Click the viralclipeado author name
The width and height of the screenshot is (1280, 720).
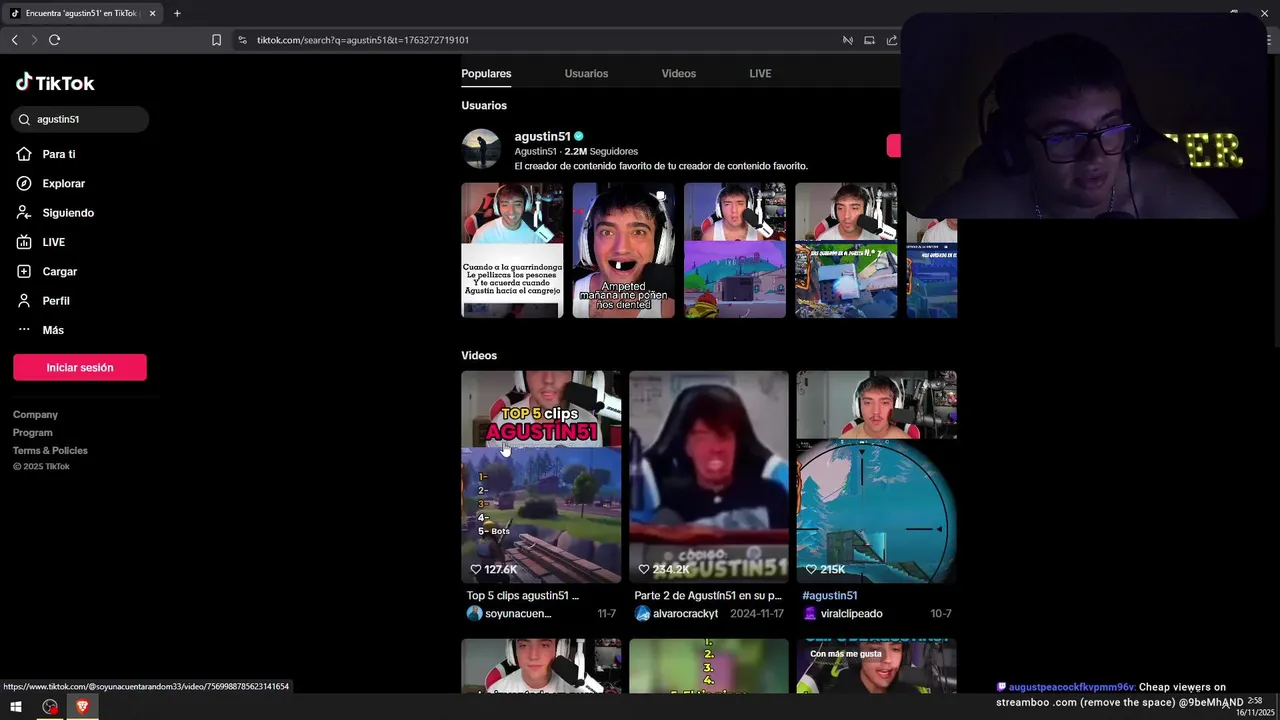click(852, 613)
